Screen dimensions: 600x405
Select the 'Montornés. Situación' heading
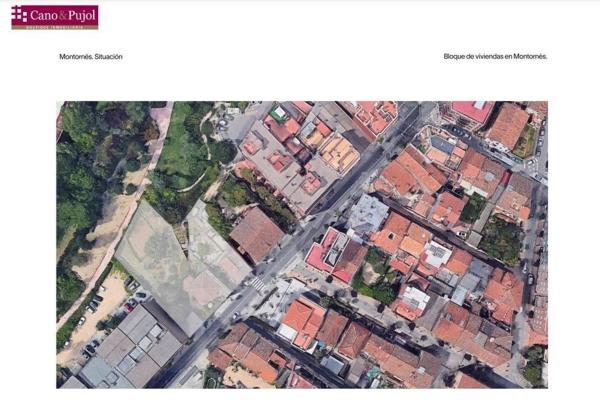[x=91, y=57]
